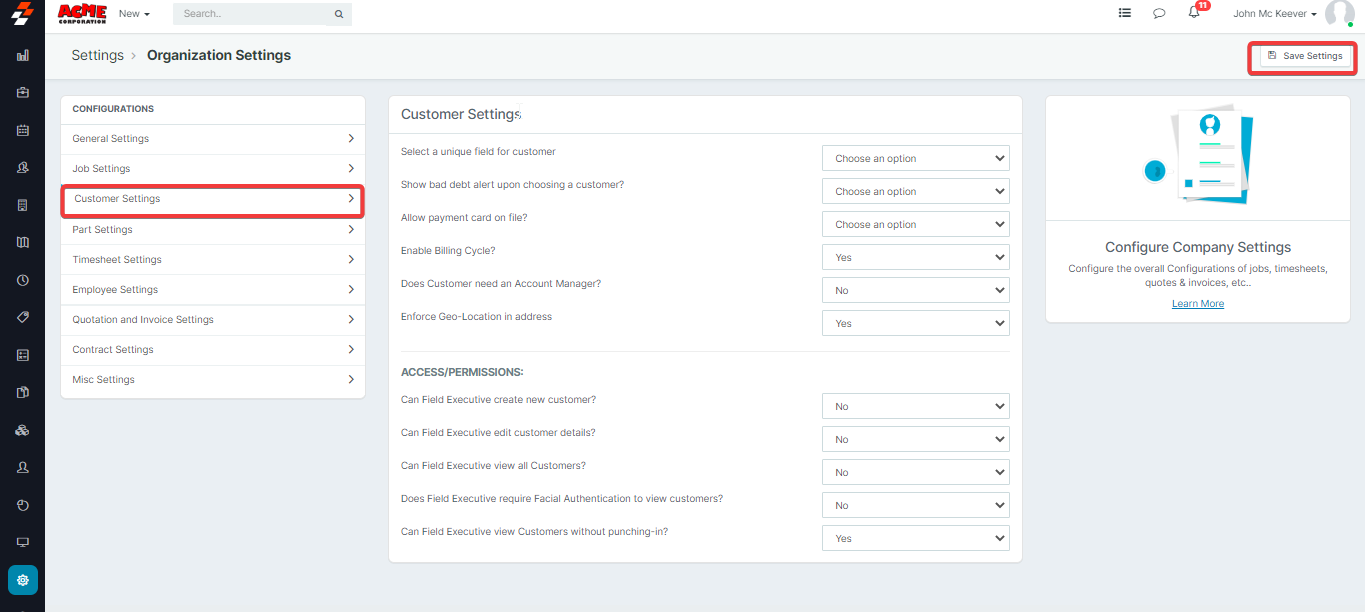
Task: Open Job Settings in the configurations list
Action: 212,169
